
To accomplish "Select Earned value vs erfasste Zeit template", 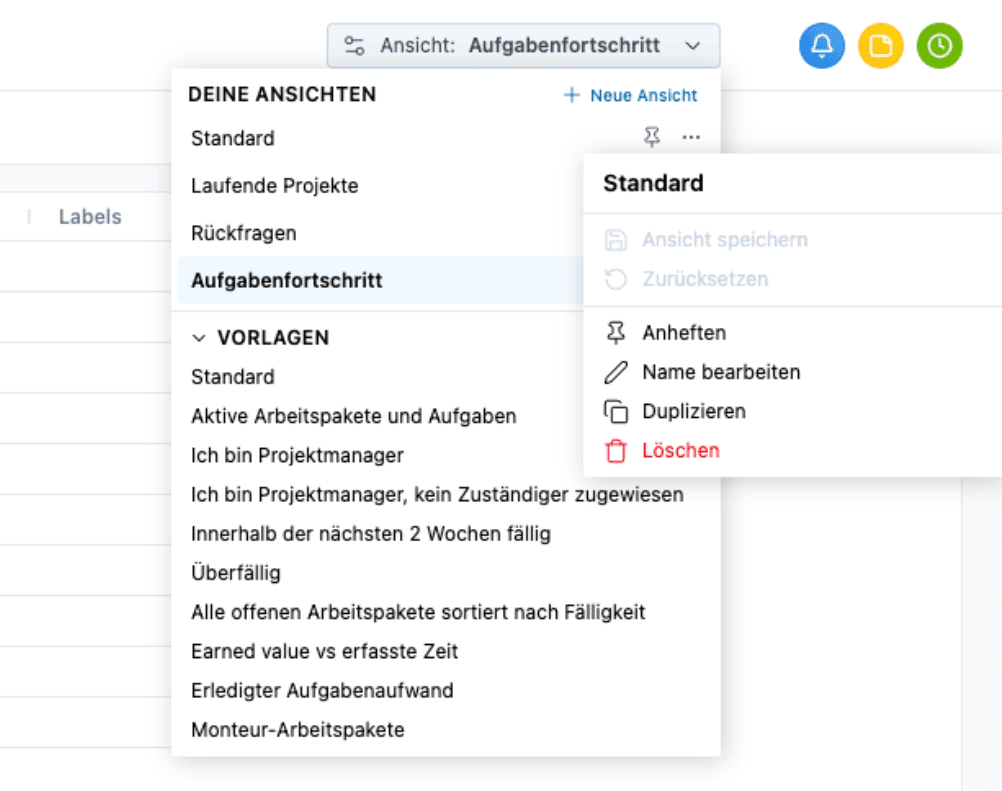I will (324, 651).
